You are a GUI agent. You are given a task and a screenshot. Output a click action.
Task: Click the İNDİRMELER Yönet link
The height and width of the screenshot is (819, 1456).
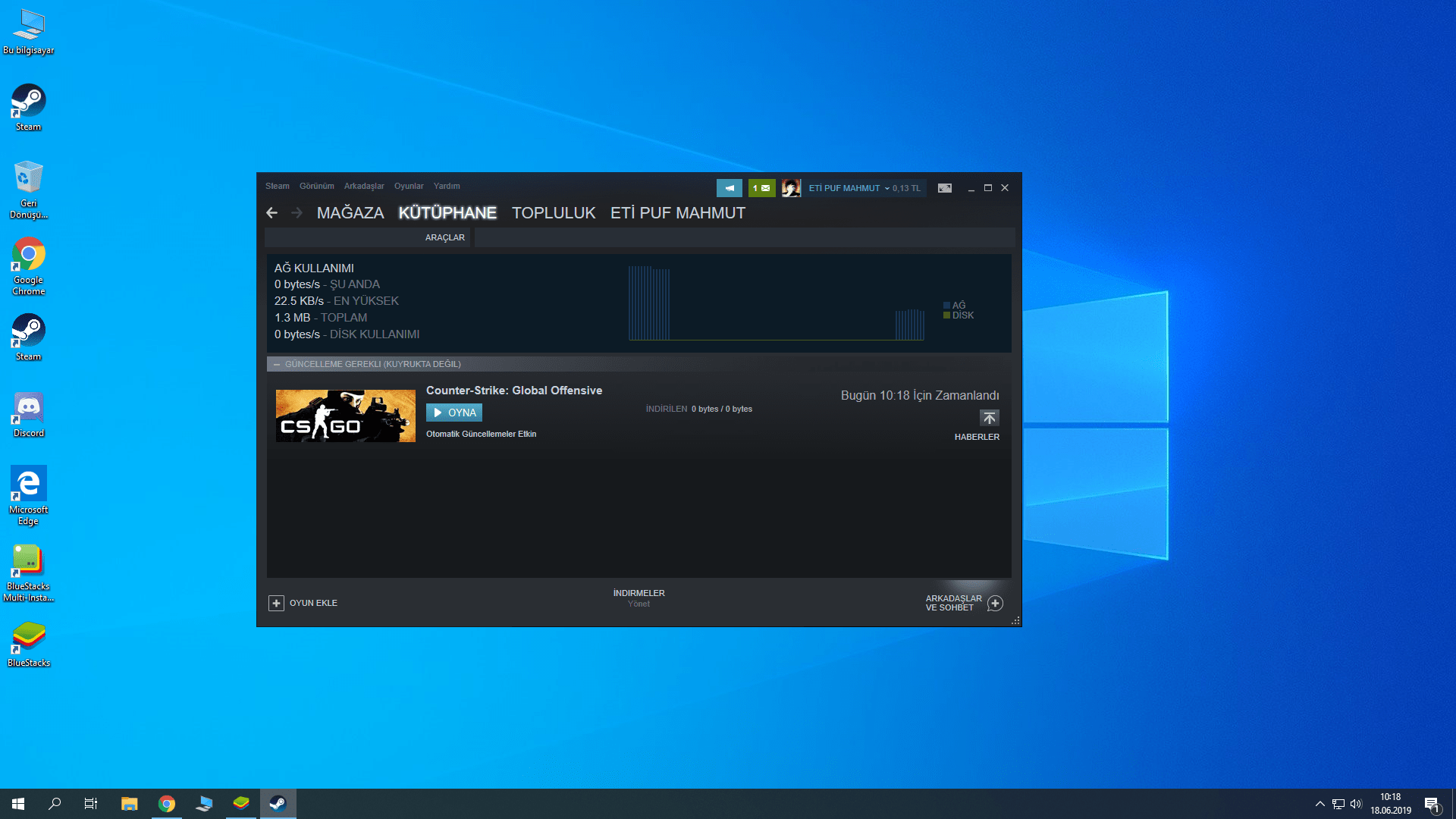[x=639, y=598]
